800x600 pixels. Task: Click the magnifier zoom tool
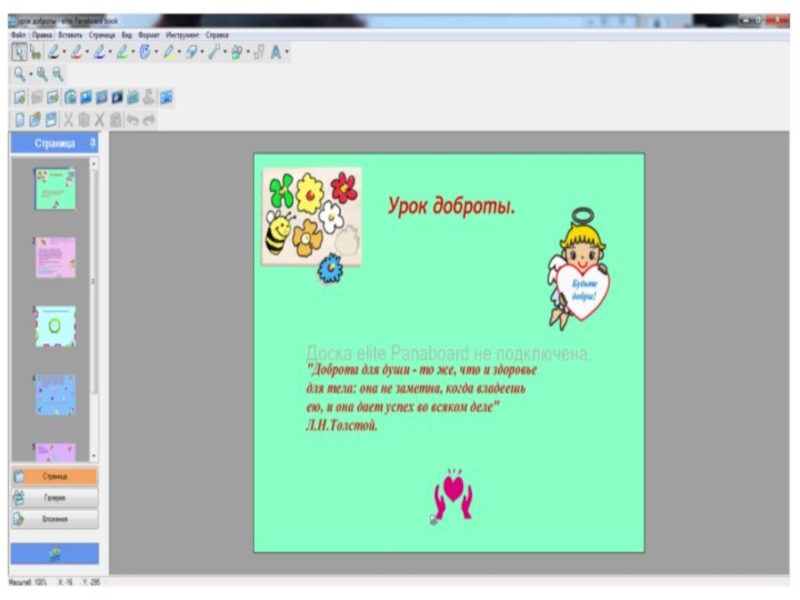[19, 74]
